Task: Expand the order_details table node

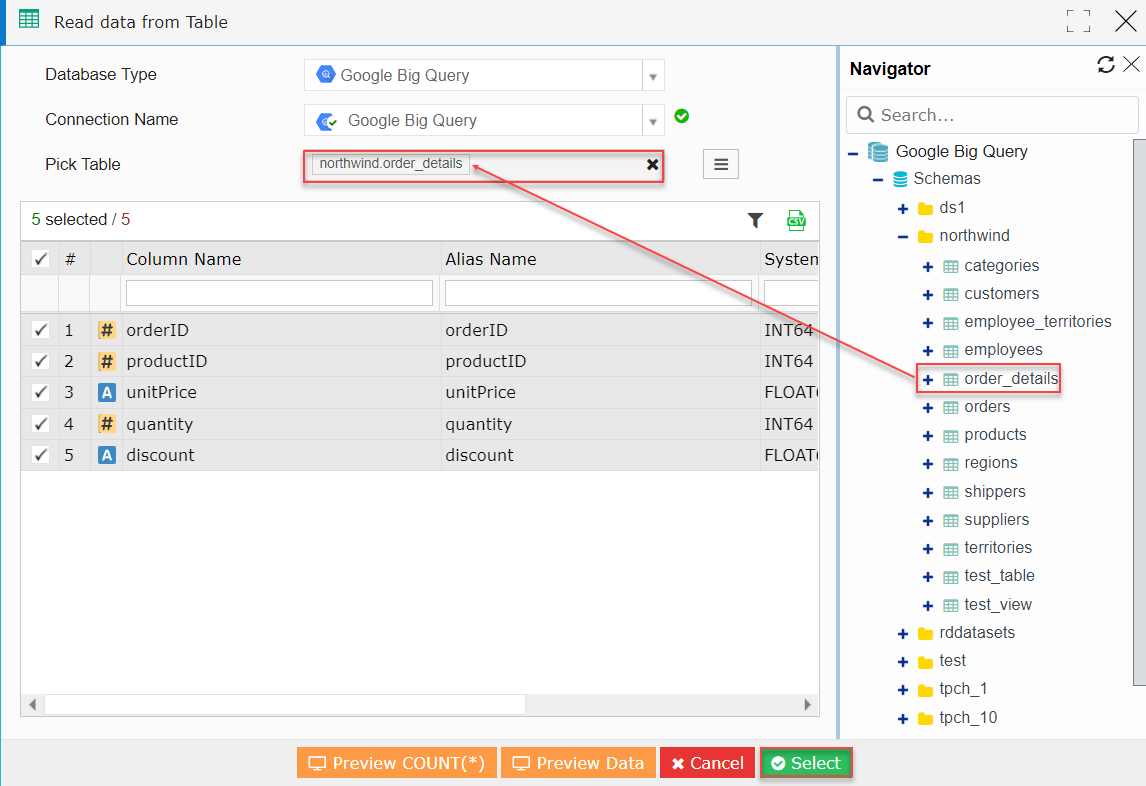Action: click(927, 379)
